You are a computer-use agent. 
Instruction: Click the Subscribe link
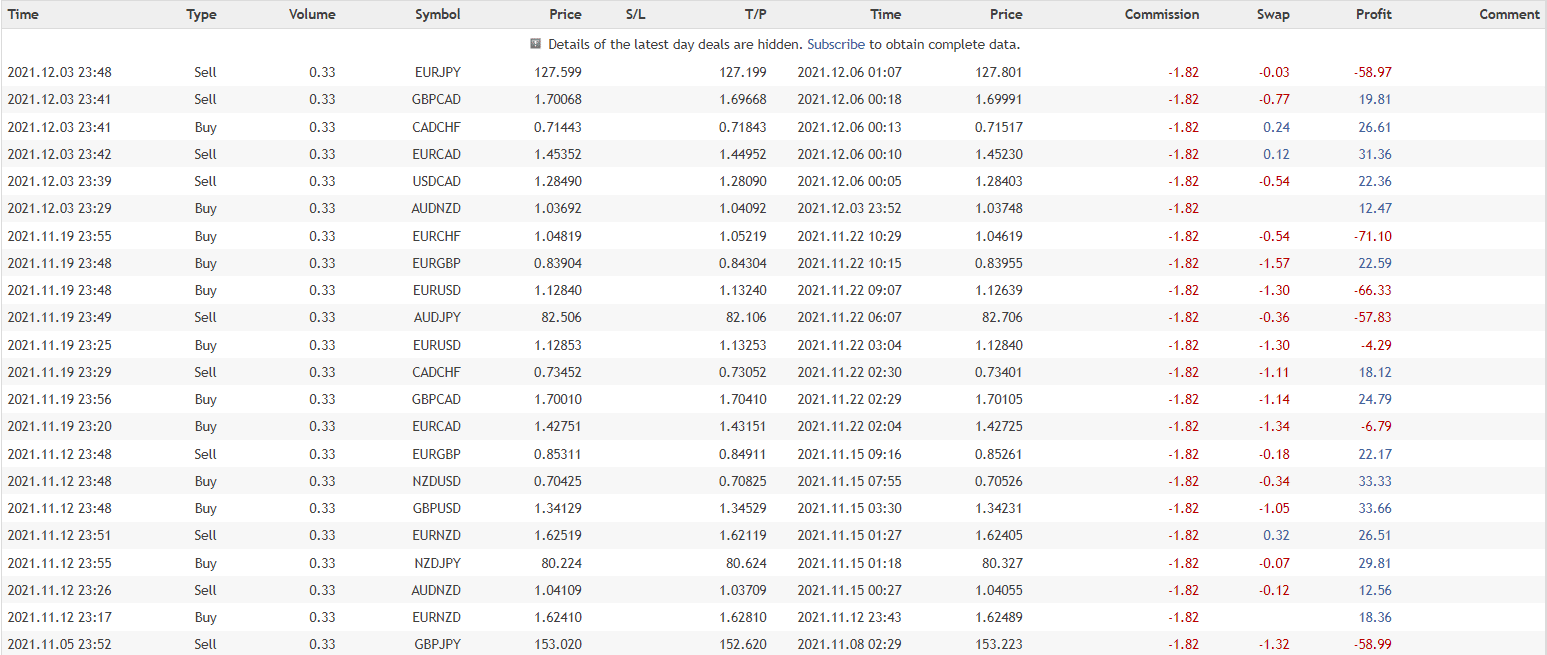pyautogui.click(x=835, y=44)
